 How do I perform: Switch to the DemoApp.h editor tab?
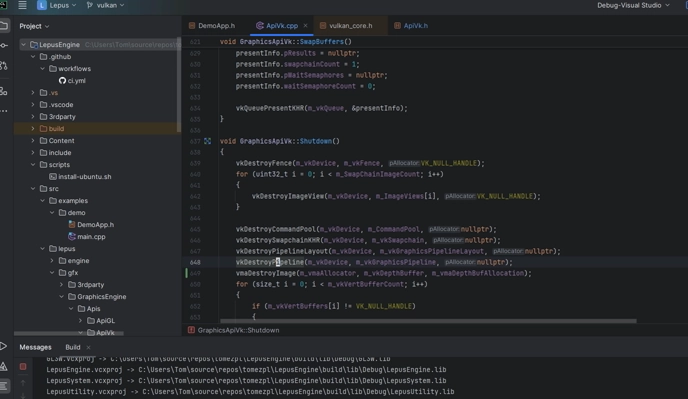pyautogui.click(x=212, y=26)
